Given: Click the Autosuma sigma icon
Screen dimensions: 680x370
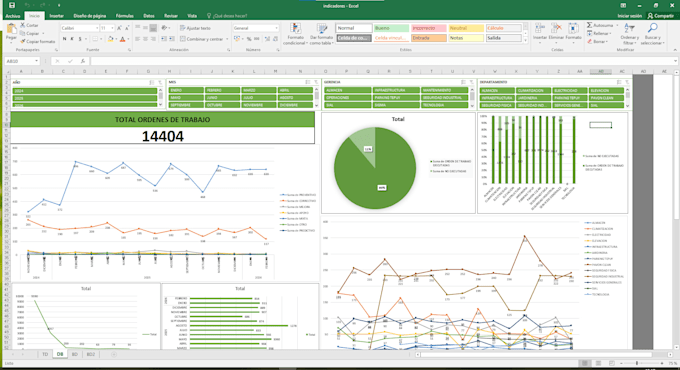Looking at the screenshot, I should (589, 25).
